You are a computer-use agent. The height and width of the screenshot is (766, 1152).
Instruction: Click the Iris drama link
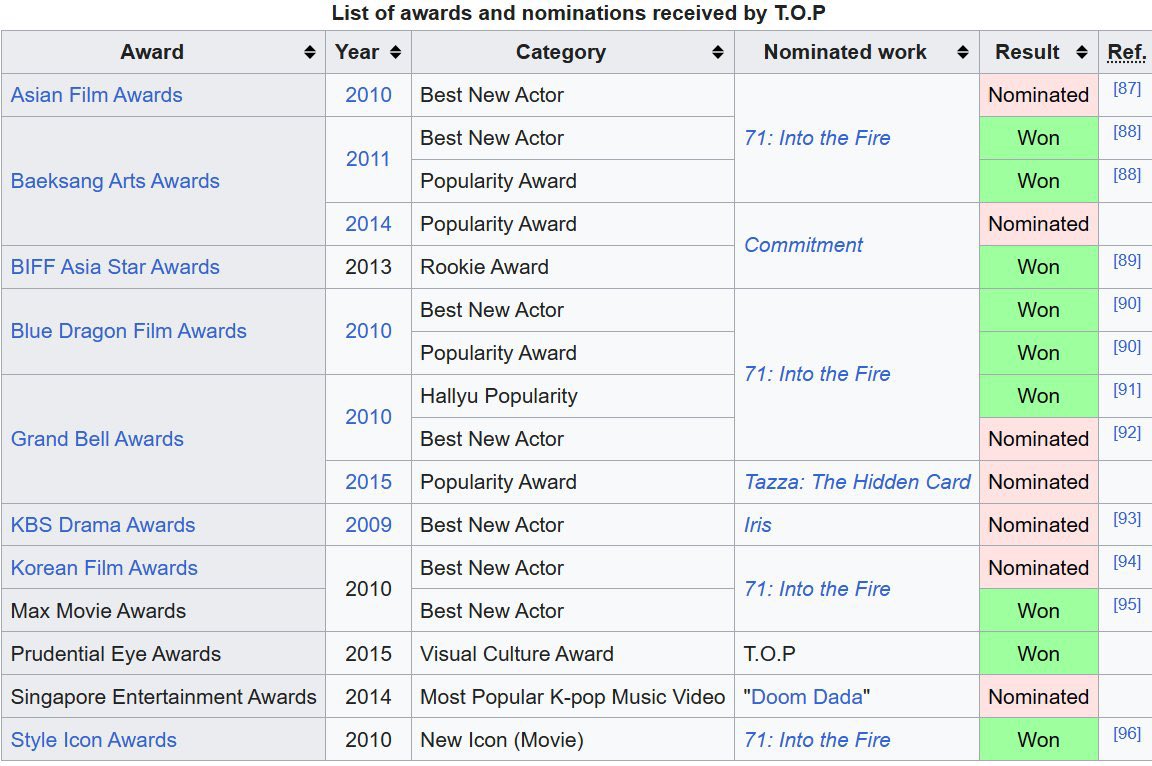(x=757, y=525)
